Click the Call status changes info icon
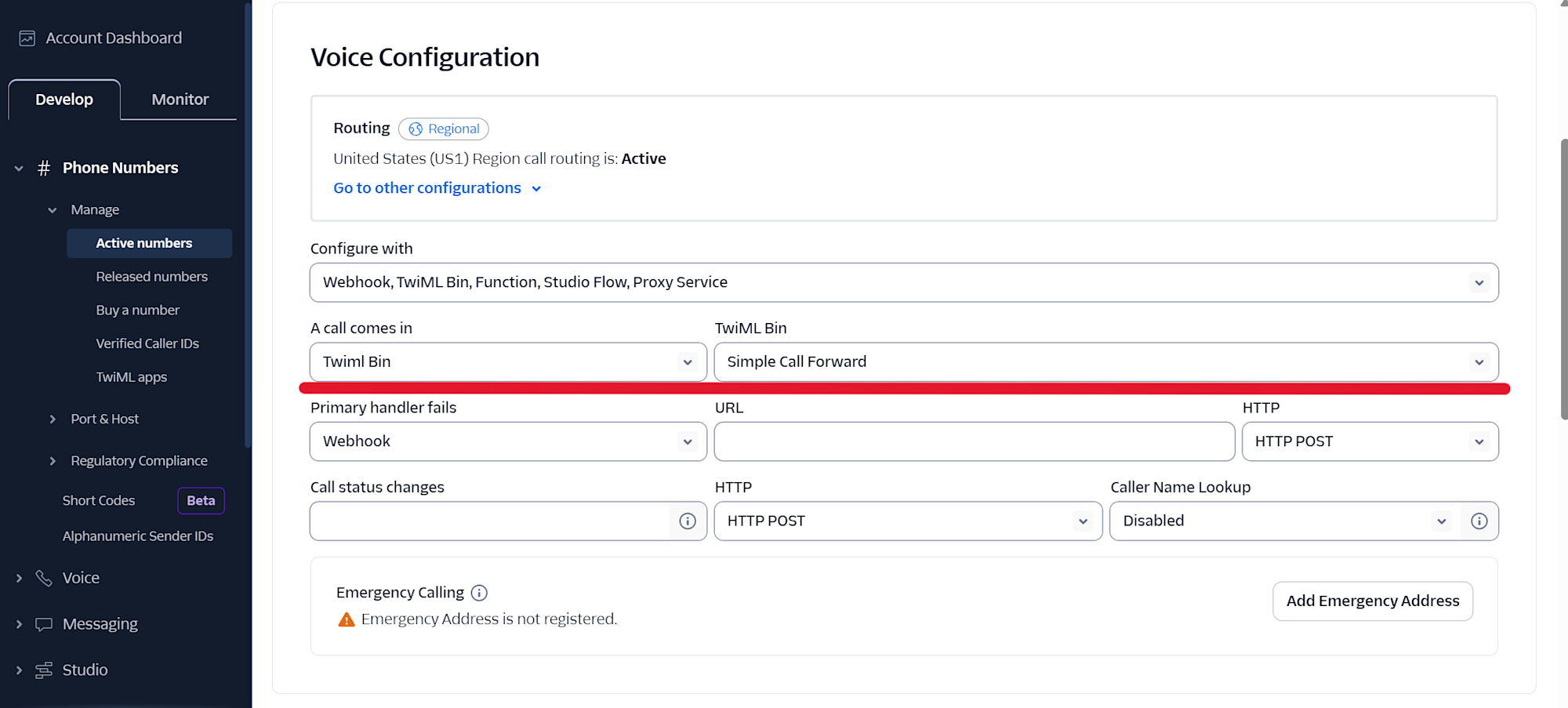This screenshot has height=708, width=1568. click(688, 521)
